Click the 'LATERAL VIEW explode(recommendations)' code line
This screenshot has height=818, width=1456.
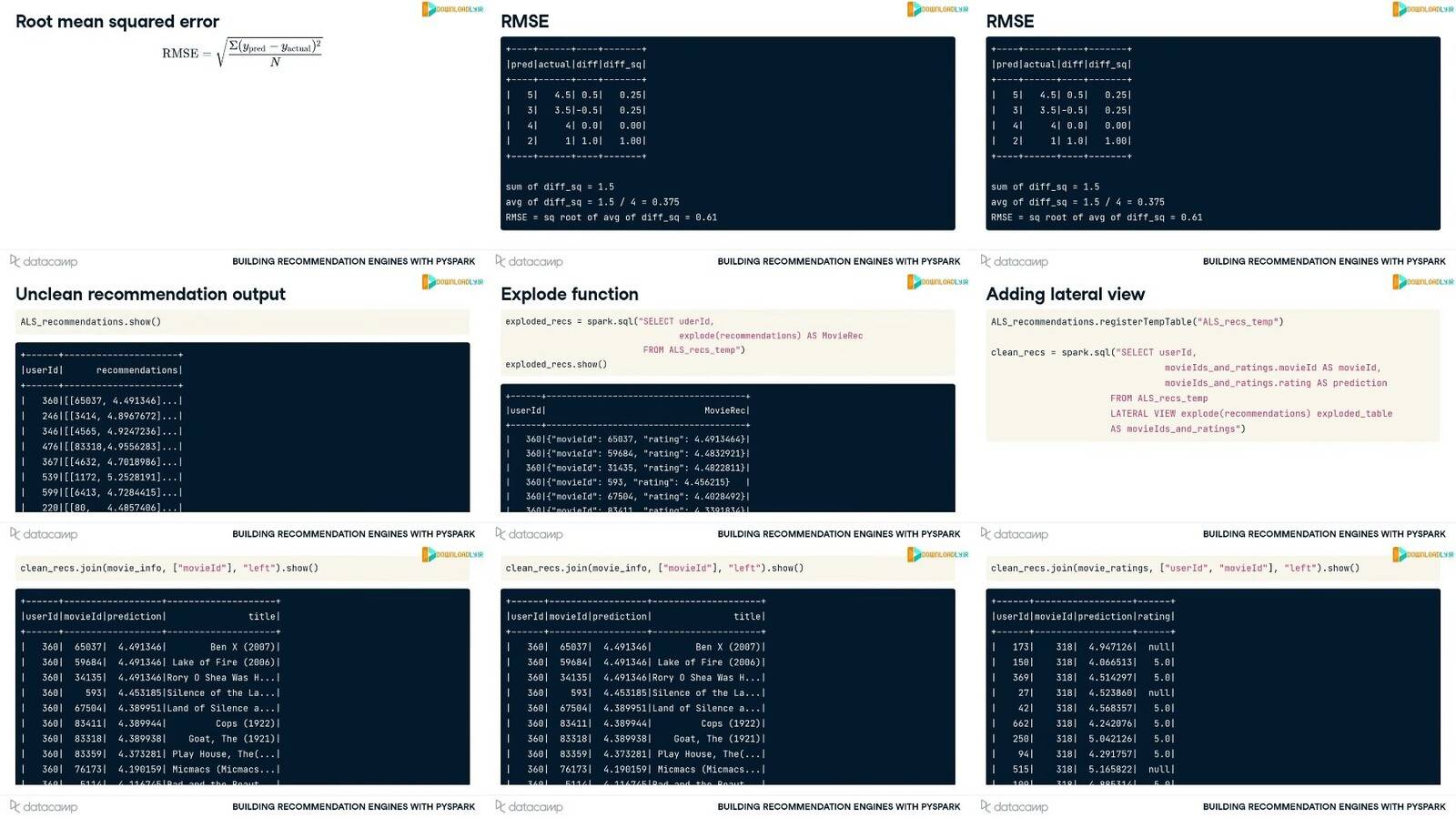pyautogui.click(x=1251, y=414)
